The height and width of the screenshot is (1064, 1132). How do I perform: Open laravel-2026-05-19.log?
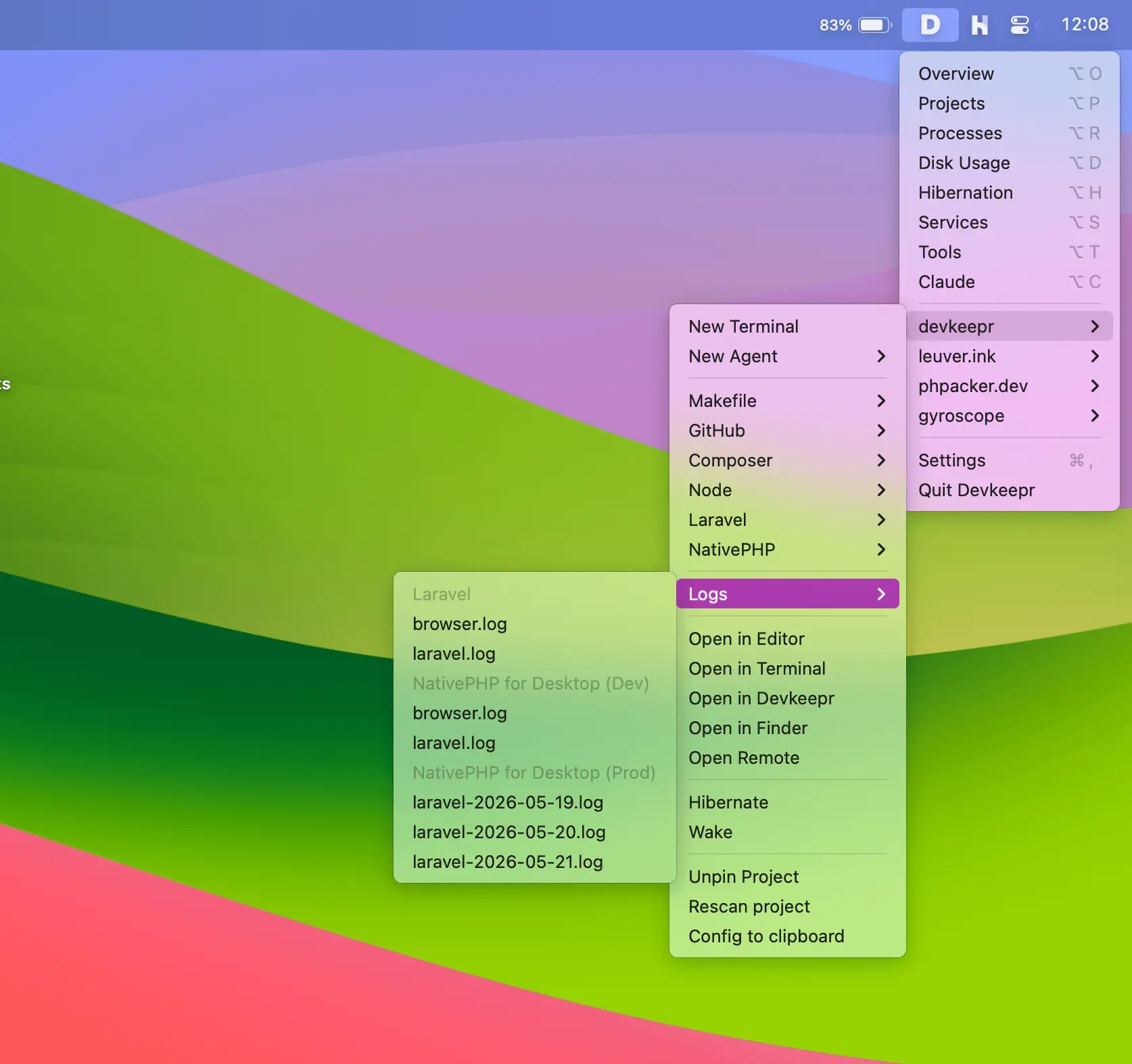pyautogui.click(x=535, y=802)
